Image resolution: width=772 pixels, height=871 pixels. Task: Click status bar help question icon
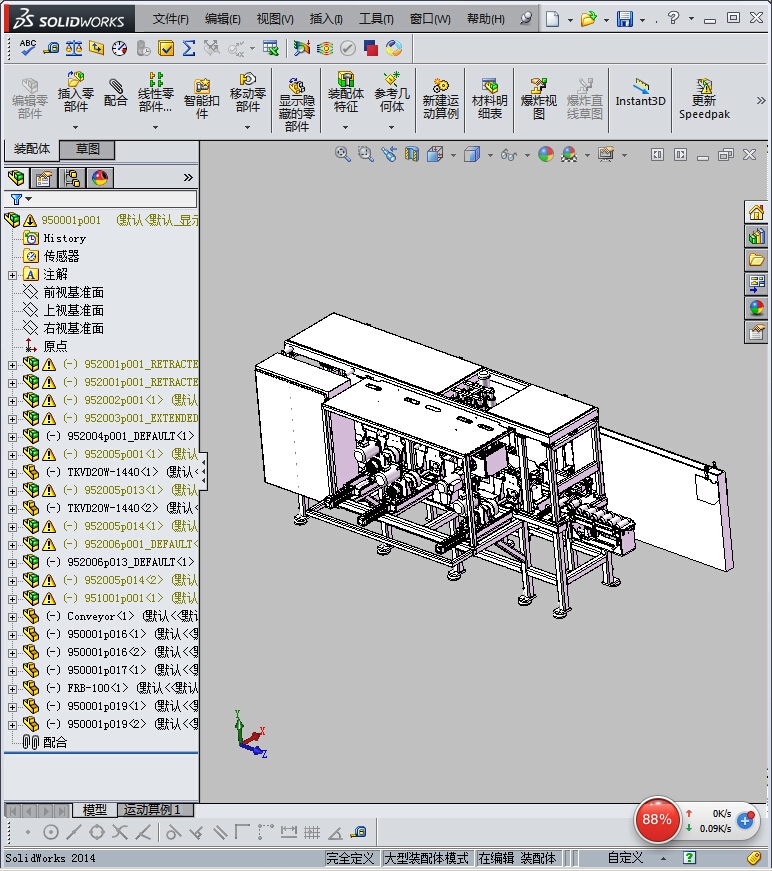pos(689,858)
